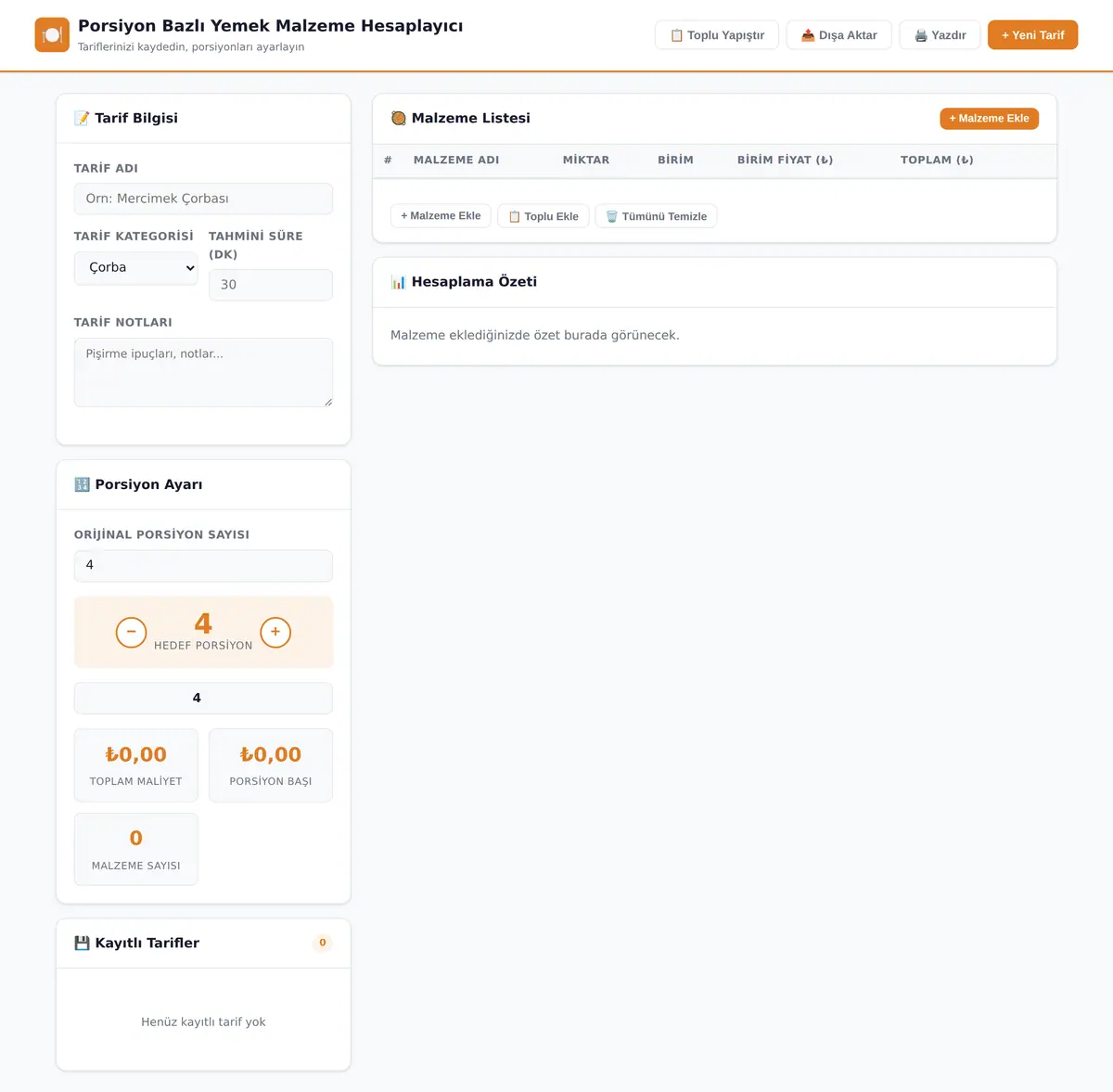Click the "Malzeme eklediğinizde özet burada görünecek." message

pos(535,335)
